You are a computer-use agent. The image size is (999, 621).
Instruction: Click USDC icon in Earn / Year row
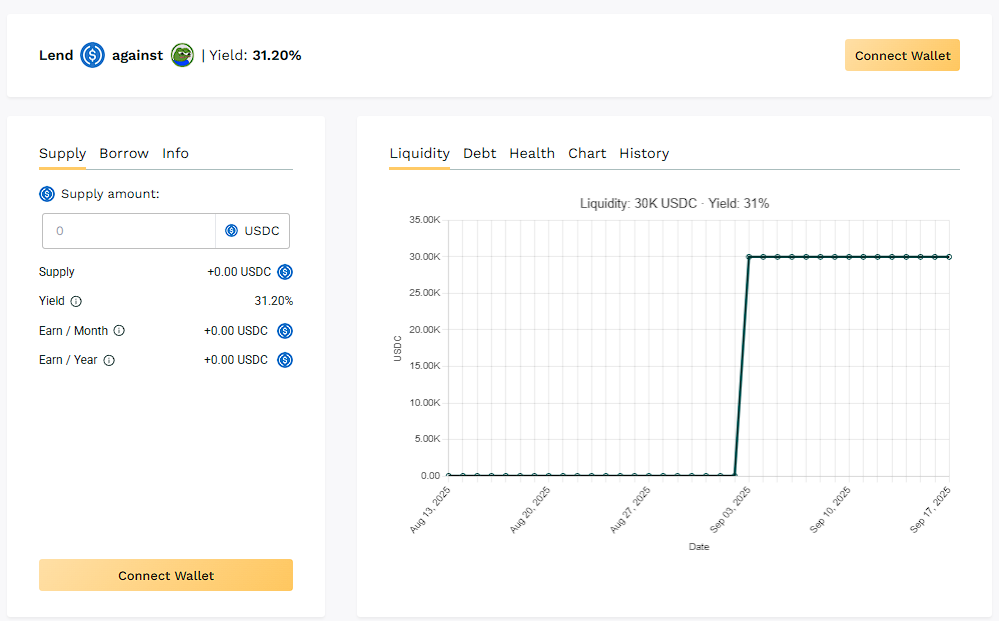(x=285, y=360)
